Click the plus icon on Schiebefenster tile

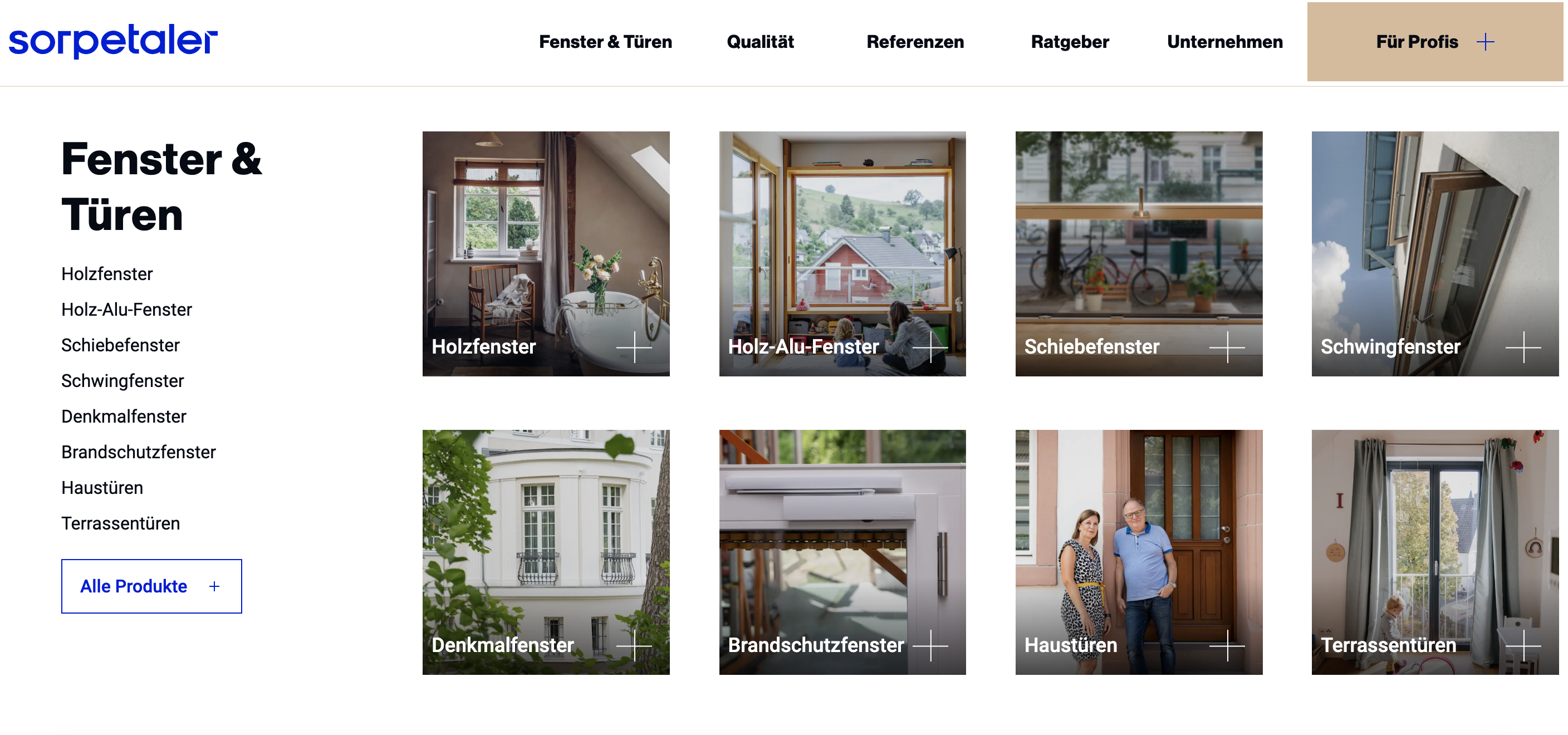tap(1227, 347)
